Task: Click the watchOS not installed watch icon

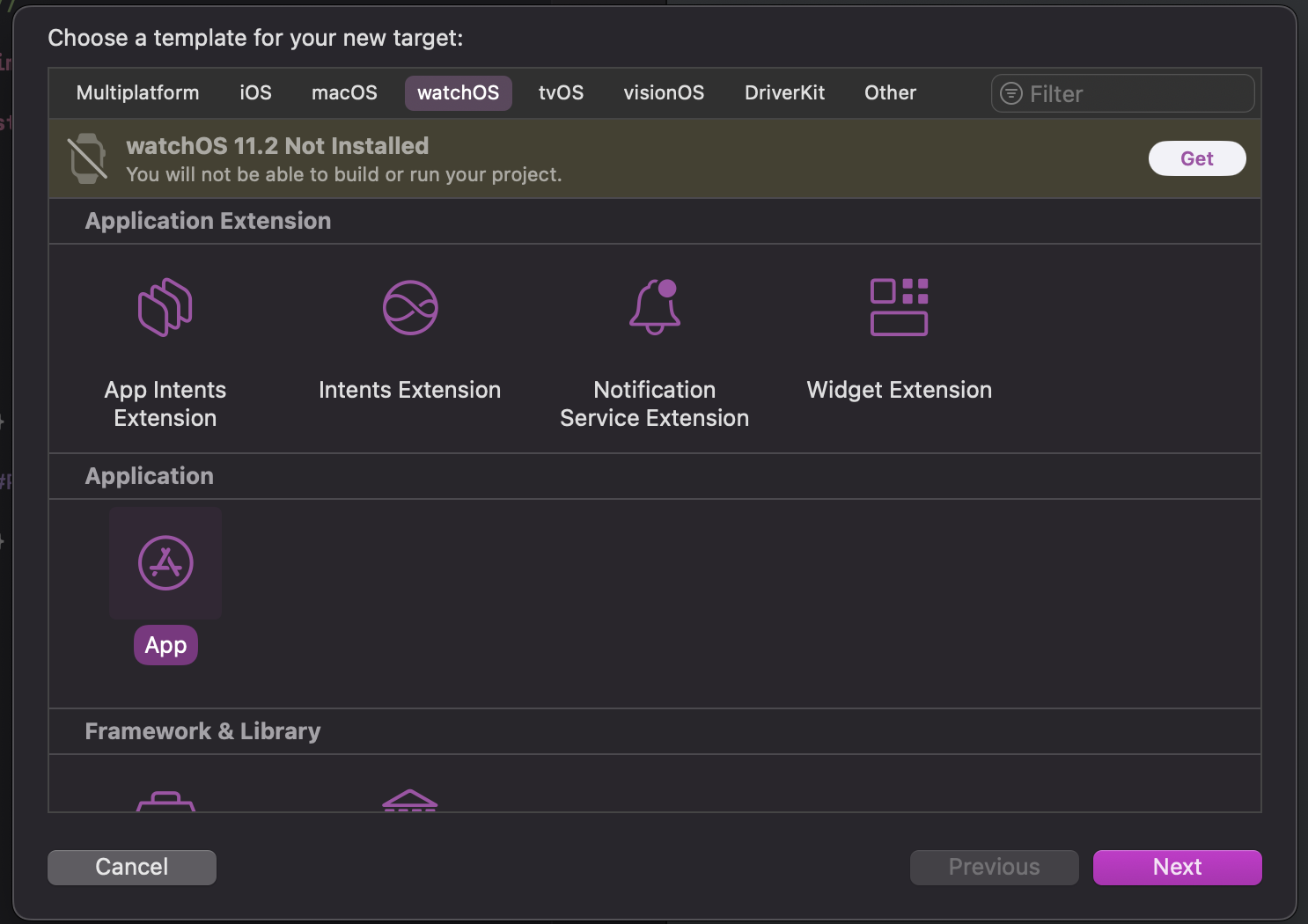Action: pyautogui.click(x=88, y=158)
